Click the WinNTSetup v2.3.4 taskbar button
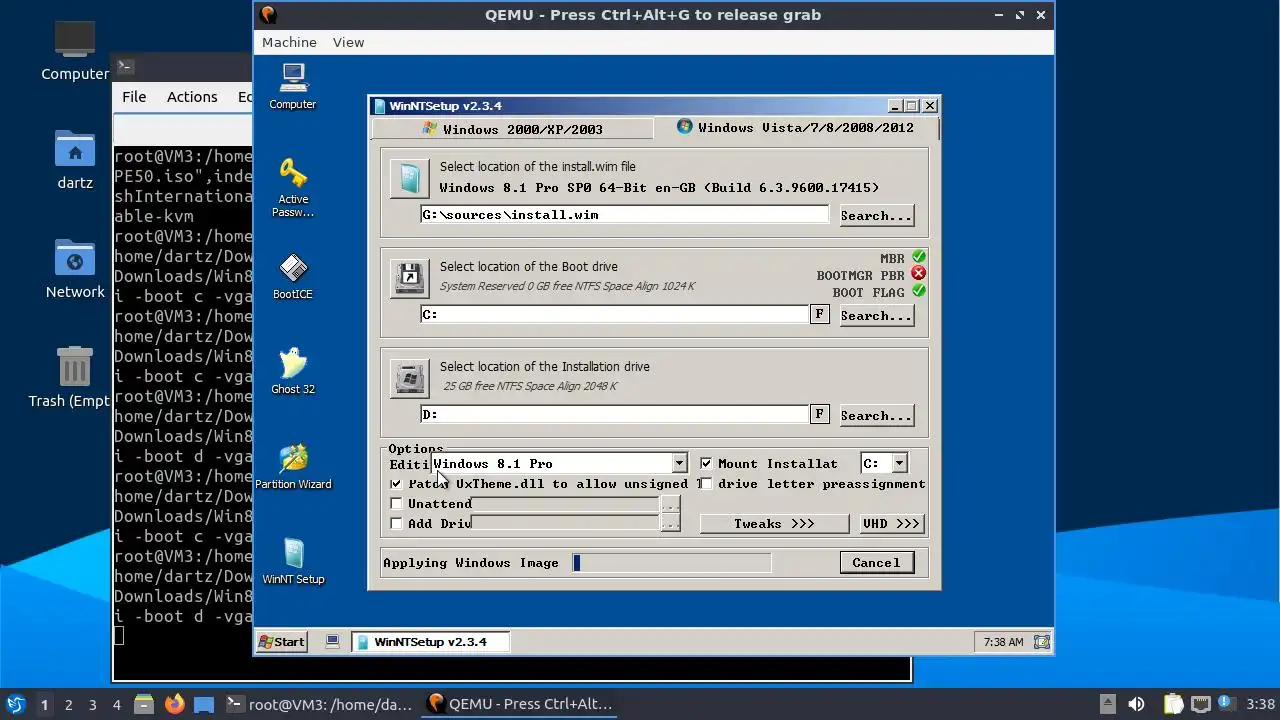 click(430, 642)
